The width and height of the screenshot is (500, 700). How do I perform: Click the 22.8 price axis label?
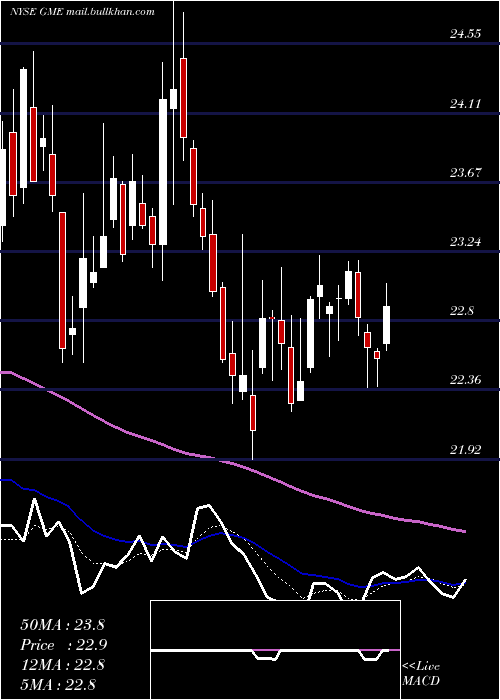point(462,311)
